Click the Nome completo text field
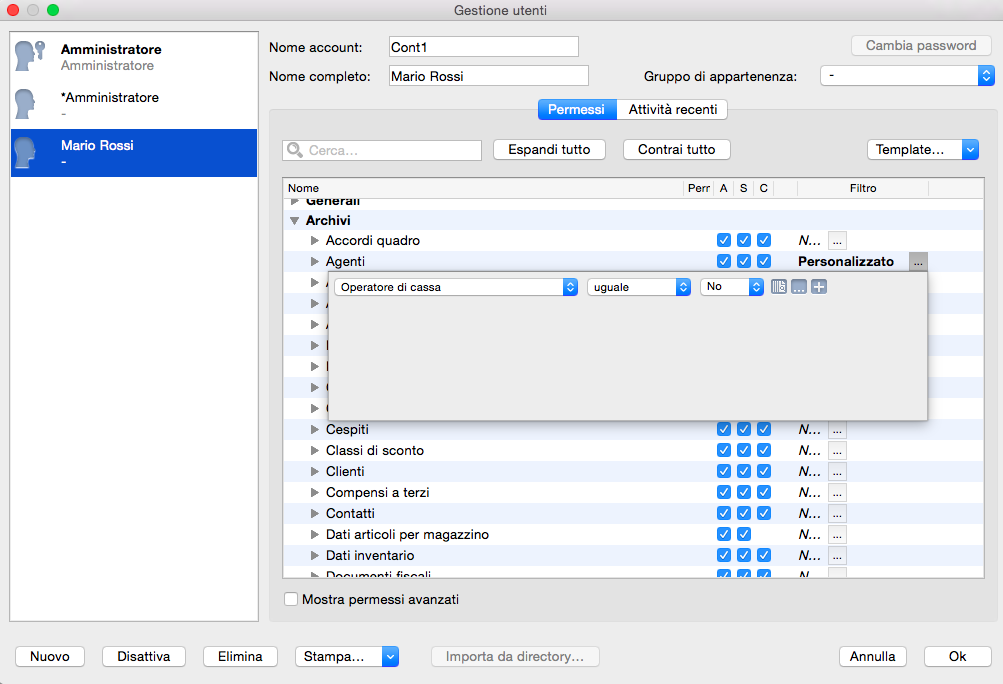 pos(487,76)
